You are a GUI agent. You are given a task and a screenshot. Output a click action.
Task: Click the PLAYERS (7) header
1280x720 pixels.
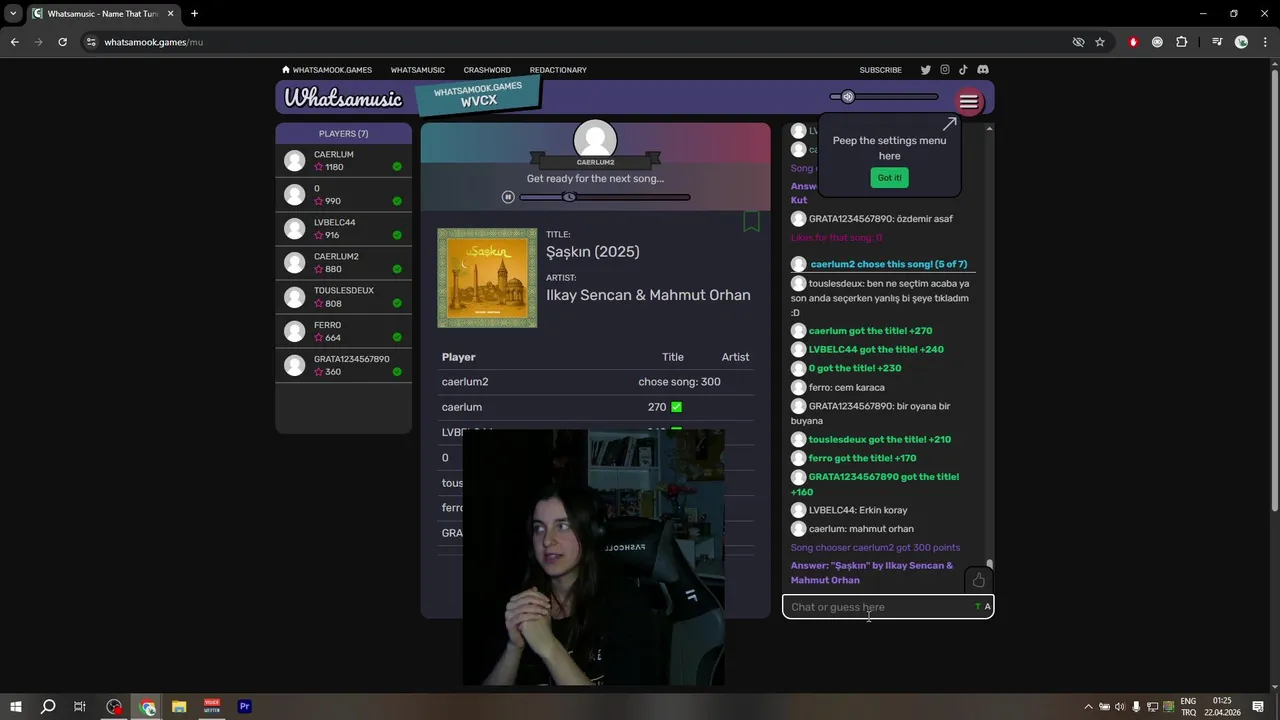point(343,133)
